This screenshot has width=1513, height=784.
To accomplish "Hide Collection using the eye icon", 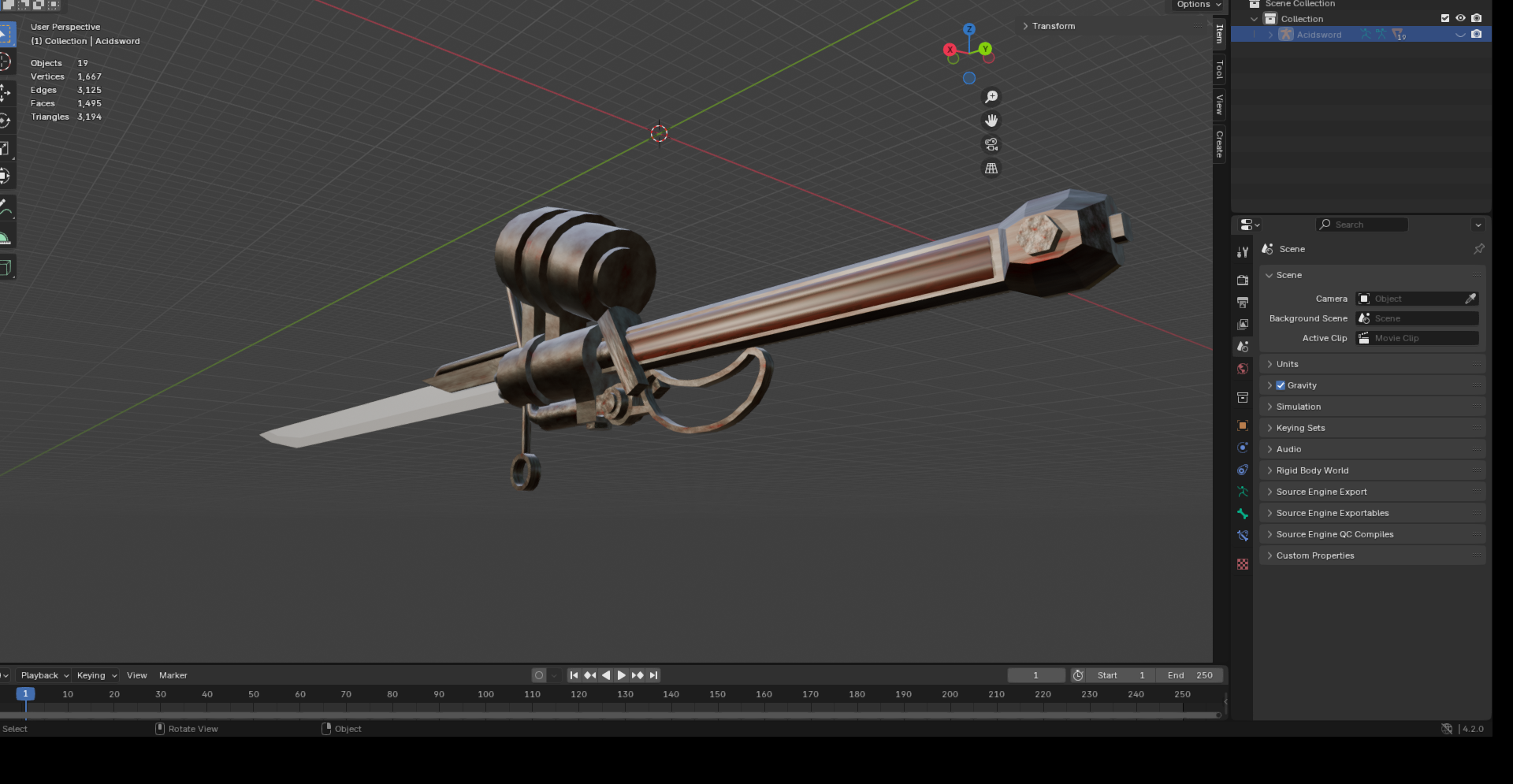I will [x=1460, y=18].
